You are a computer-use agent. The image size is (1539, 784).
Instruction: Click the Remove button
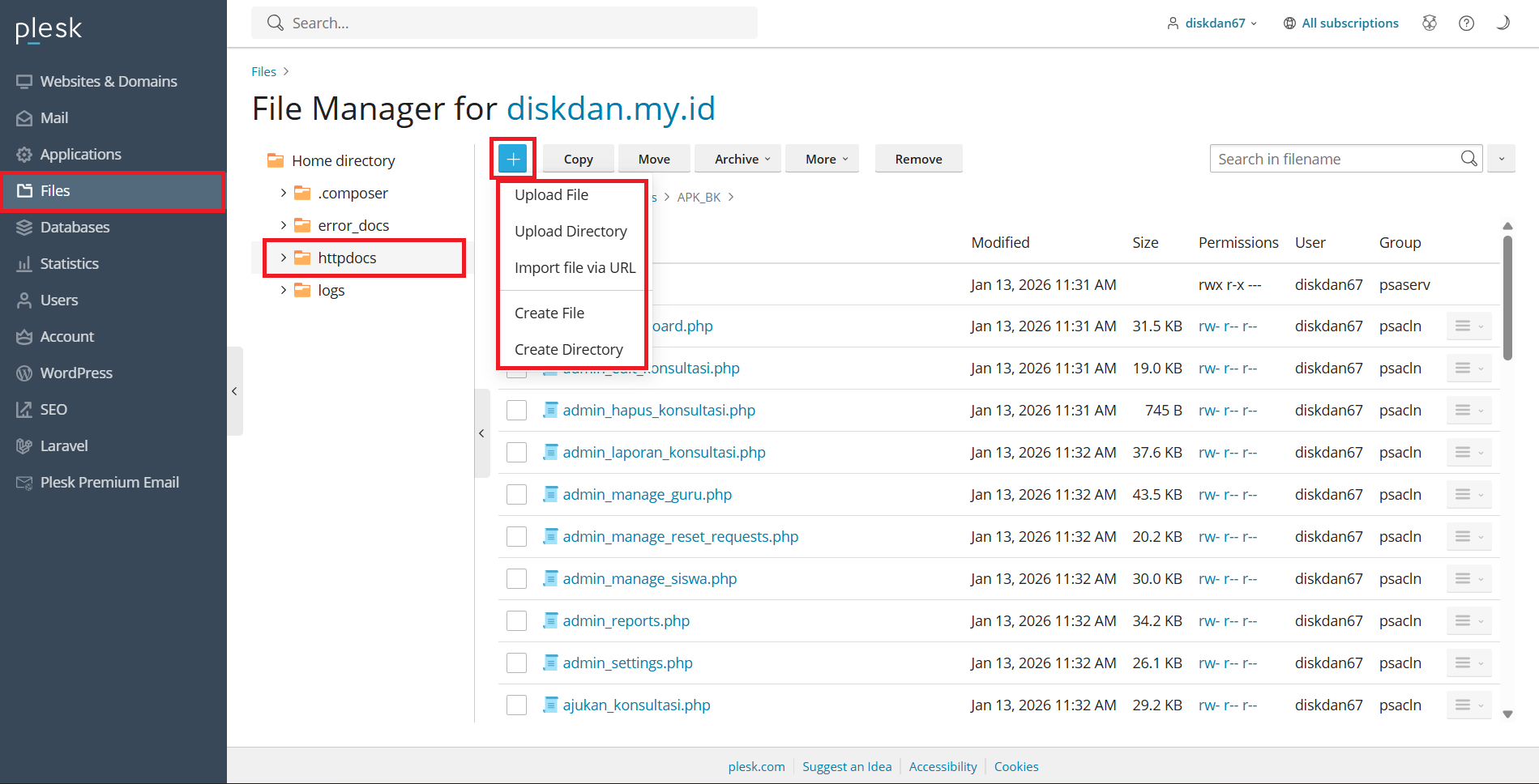point(918,160)
